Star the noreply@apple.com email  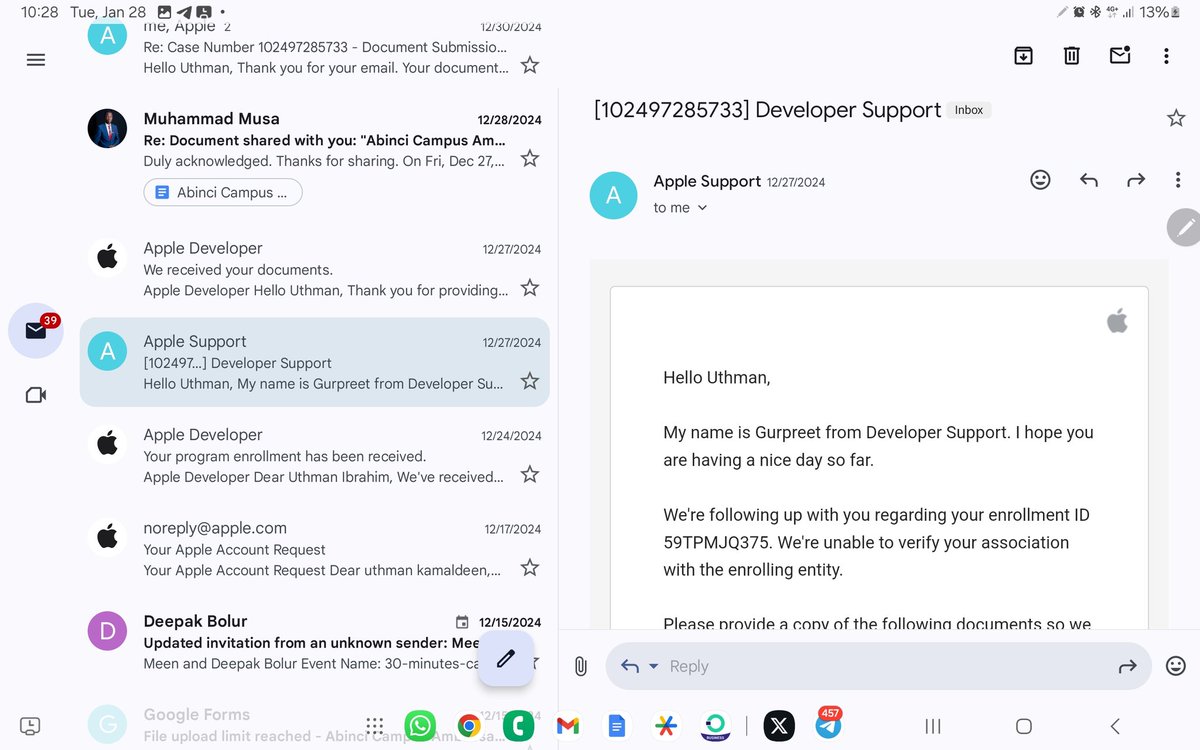530,567
